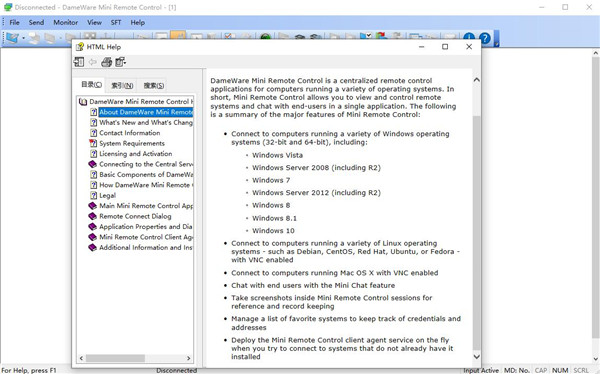The image size is (600, 374).
Task: Click help content scroll up arrow
Action: (x=476, y=80)
